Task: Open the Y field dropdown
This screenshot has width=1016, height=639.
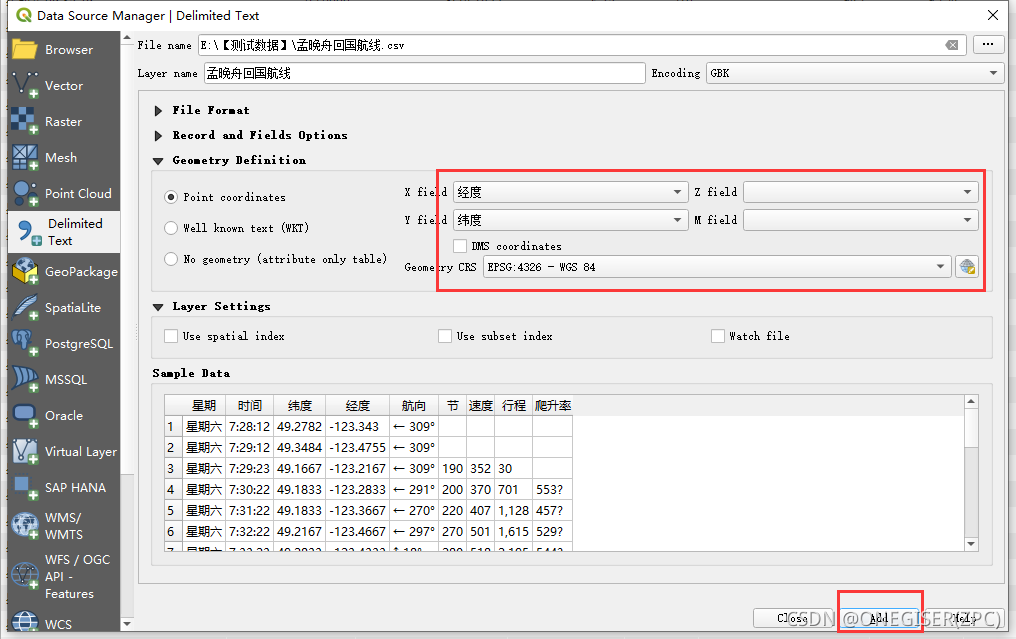Action: click(570, 220)
